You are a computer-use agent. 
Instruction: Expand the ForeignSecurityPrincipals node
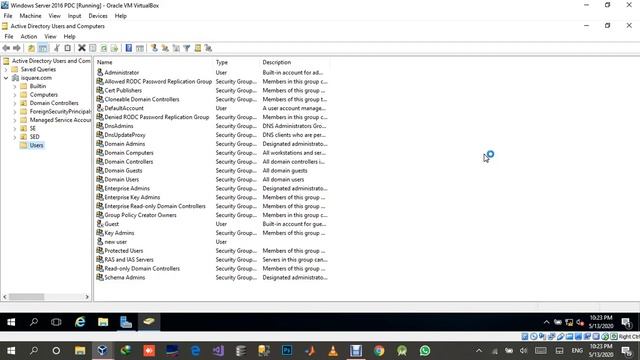click(x=15, y=111)
